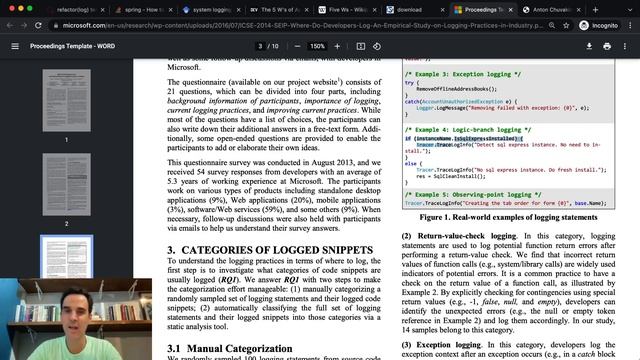This screenshot has width=640, height=360.
Task: Click the '3.1 Manual Categorization' heading
Action: pyautogui.click(x=230, y=349)
